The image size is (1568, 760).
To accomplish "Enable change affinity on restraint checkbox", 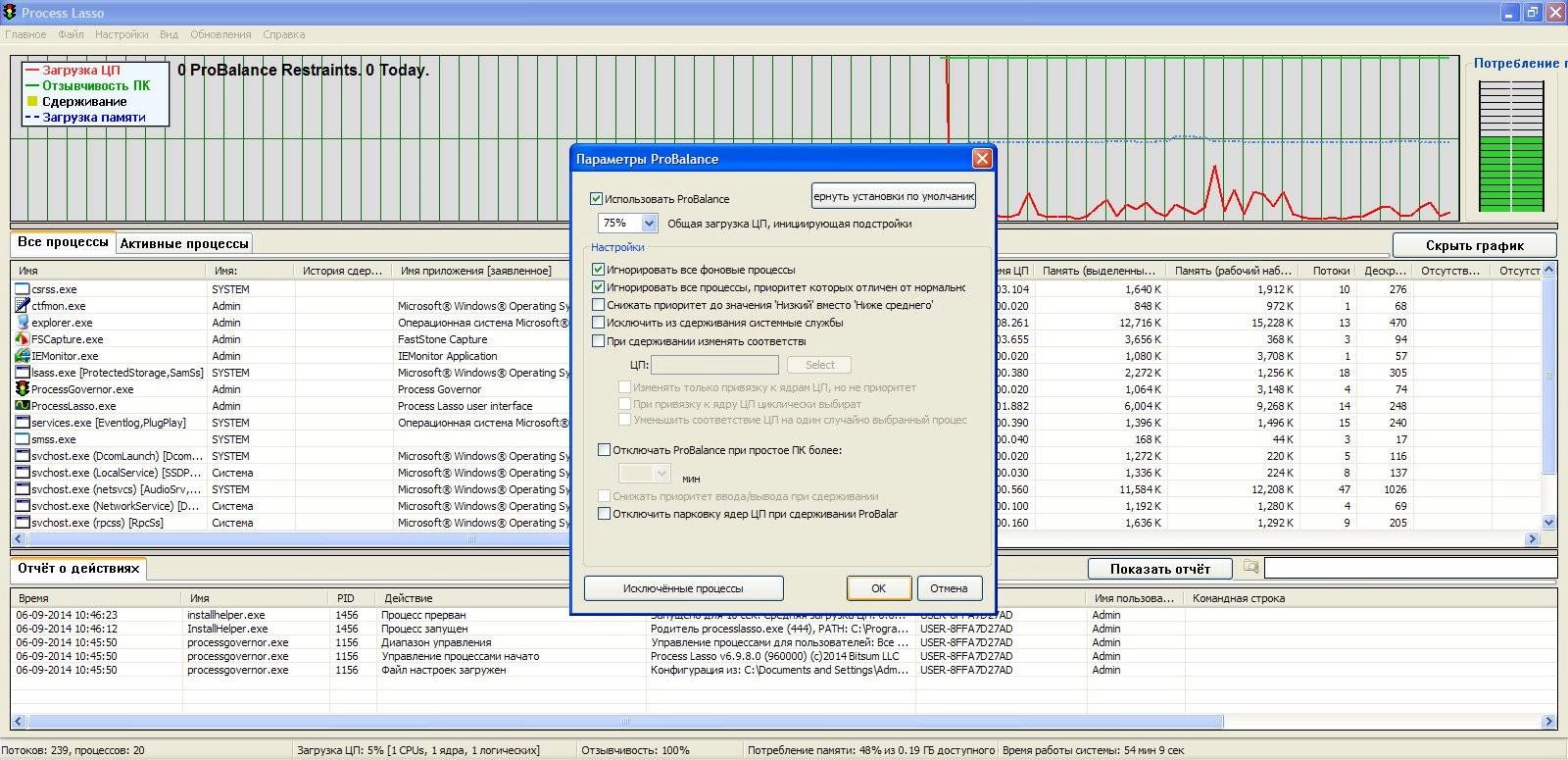I will pyautogui.click(x=598, y=341).
